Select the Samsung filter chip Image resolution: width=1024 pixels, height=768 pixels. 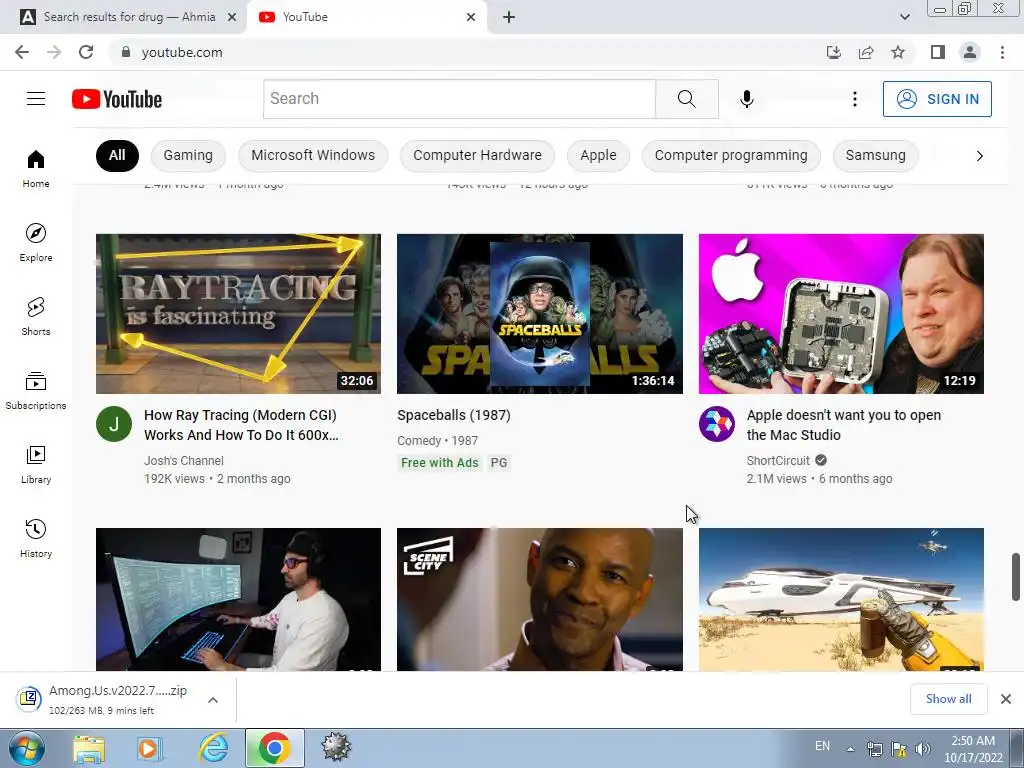[876, 155]
